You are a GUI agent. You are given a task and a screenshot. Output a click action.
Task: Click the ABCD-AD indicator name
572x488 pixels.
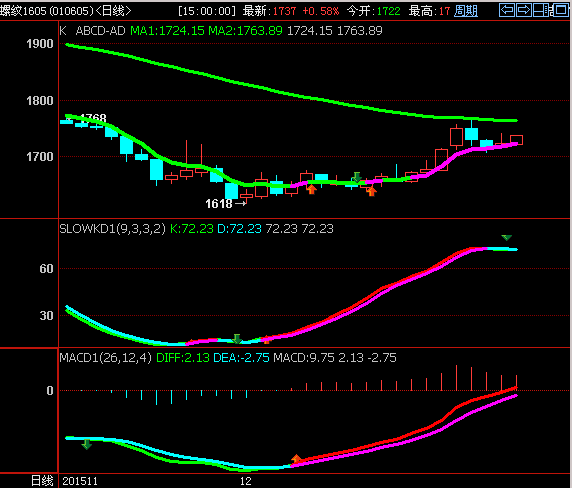coord(100,31)
